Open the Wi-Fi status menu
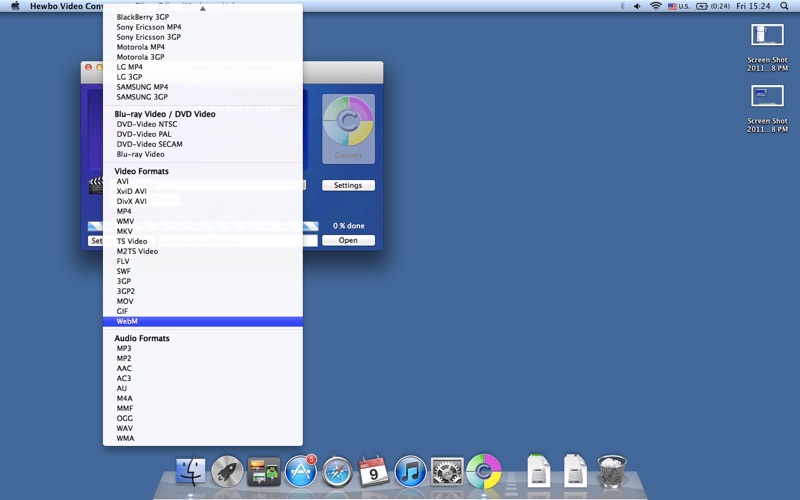 click(655, 6)
